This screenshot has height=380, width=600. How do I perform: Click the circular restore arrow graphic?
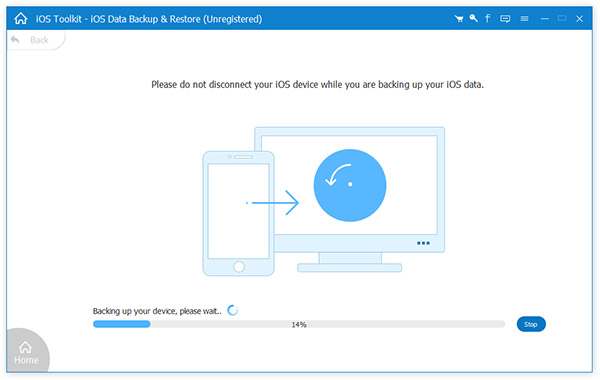(350, 185)
